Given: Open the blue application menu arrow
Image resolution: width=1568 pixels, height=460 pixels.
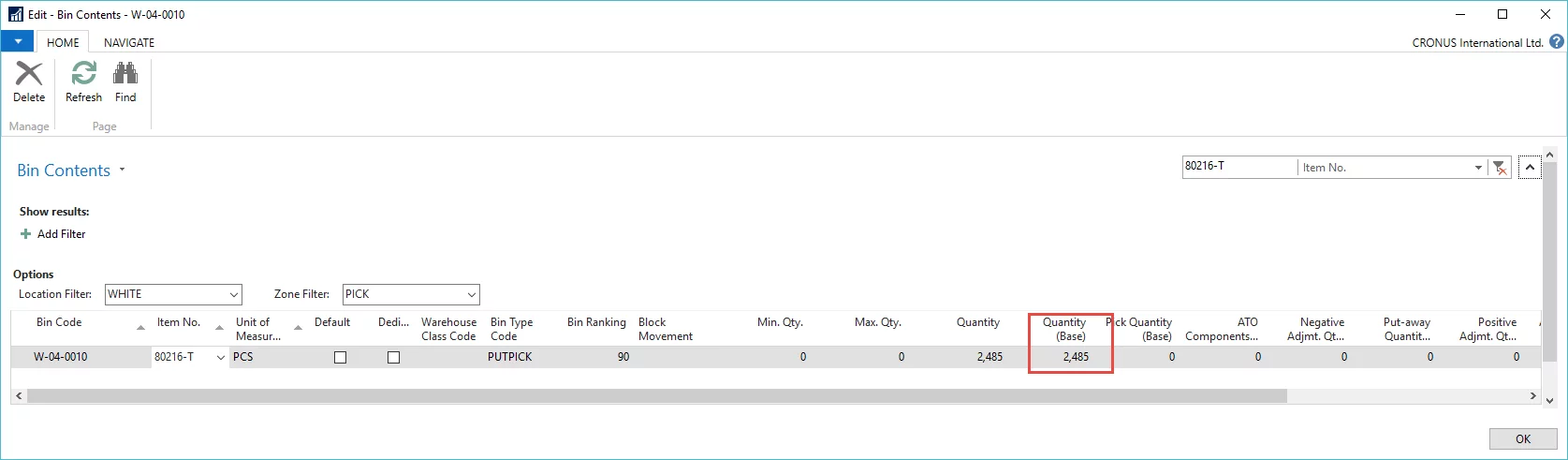Looking at the screenshot, I should pos(18,42).
